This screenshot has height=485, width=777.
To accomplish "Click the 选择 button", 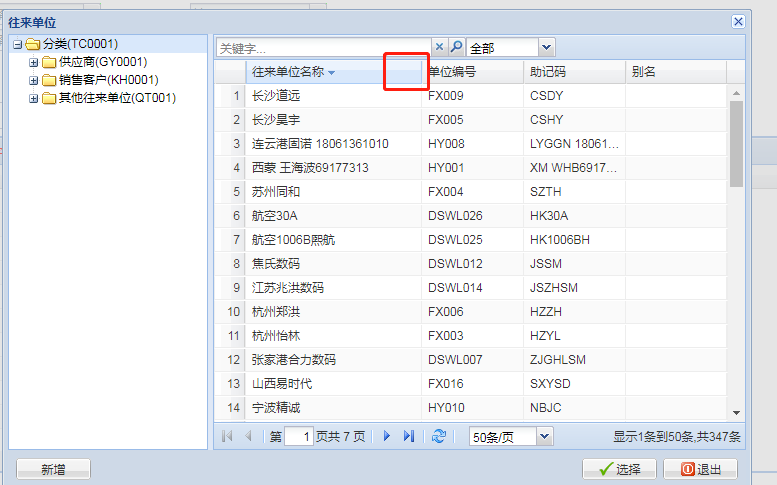I will 619,469.
